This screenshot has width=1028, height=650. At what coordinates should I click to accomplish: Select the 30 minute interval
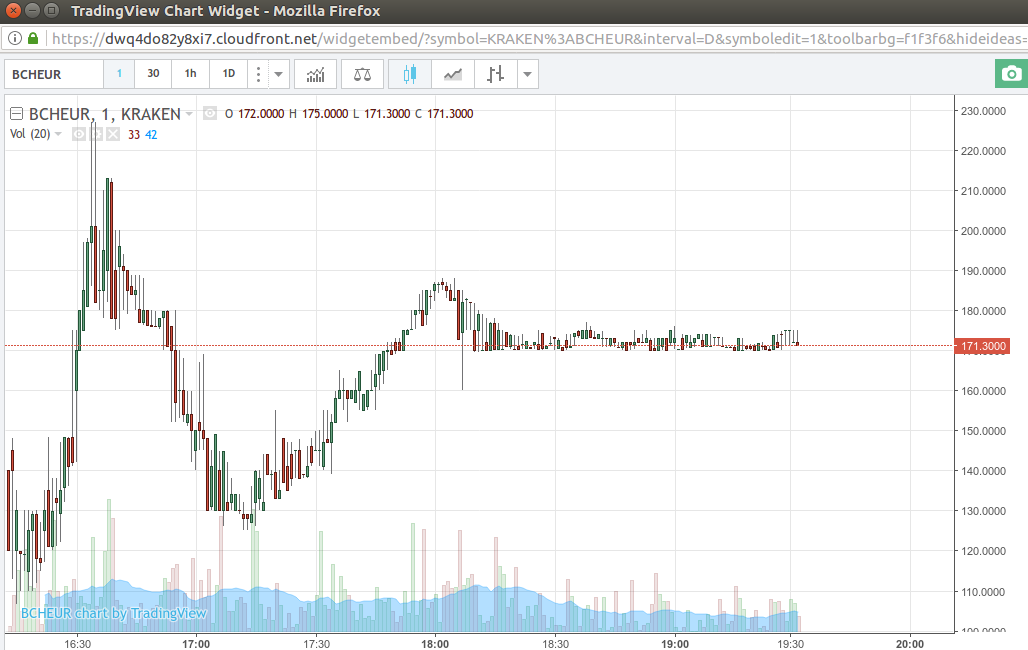[x=153, y=73]
